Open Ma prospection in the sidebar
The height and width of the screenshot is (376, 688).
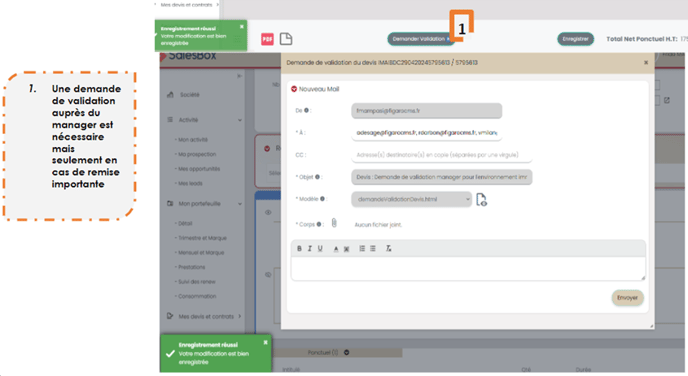click(197, 154)
